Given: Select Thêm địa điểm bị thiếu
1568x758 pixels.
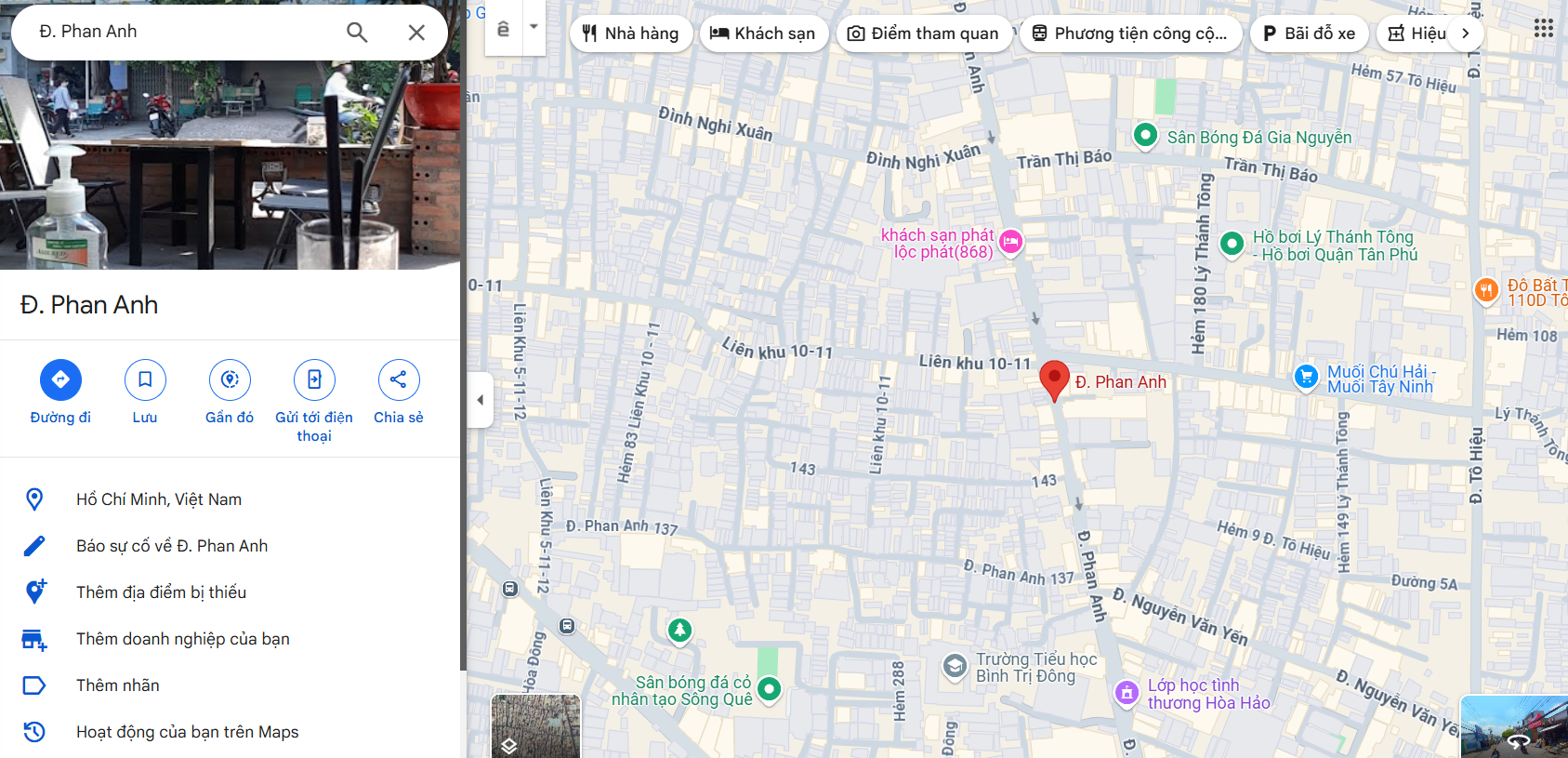Looking at the screenshot, I should coord(231,592).
